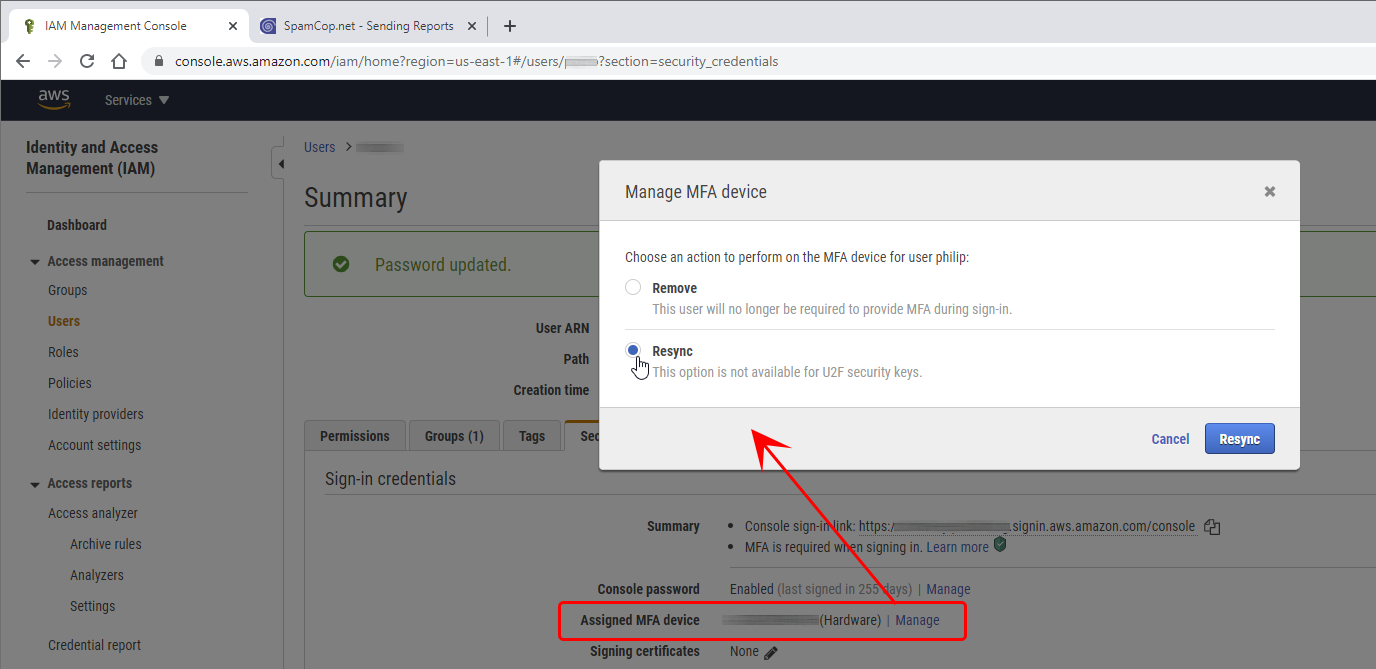Click the browser reload icon
1376x669 pixels.
click(87, 61)
